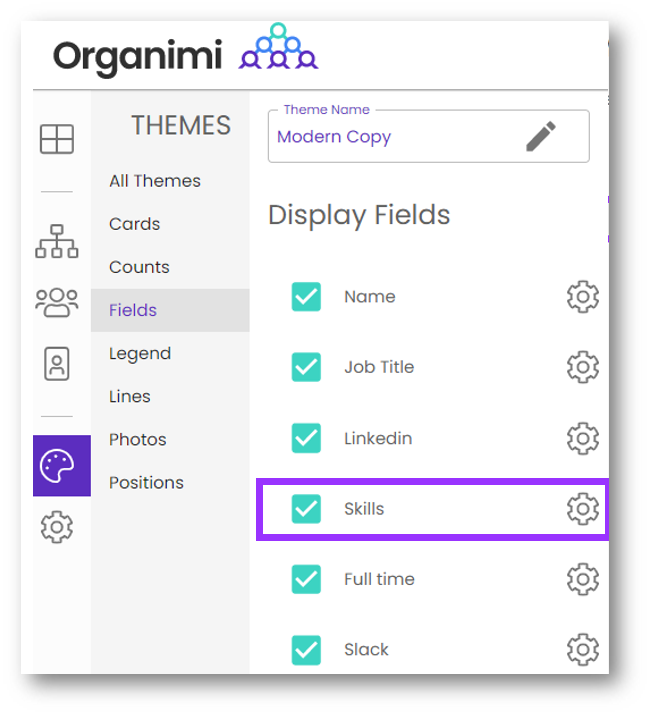651x716 pixels.
Task: Open settings gear for Skills field
Action: coord(582,509)
